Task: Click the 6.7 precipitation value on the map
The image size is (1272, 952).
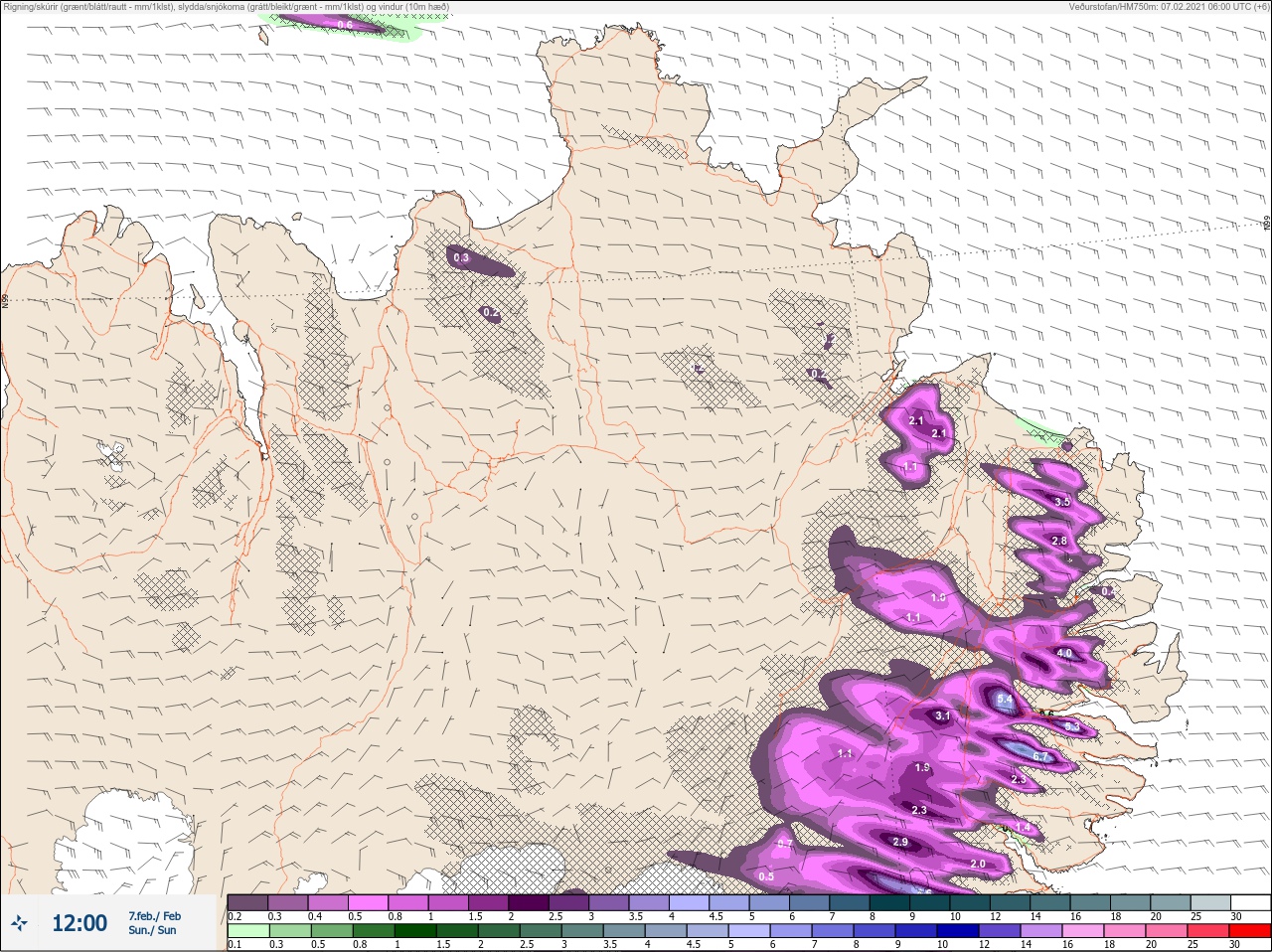Action: coord(1040,757)
